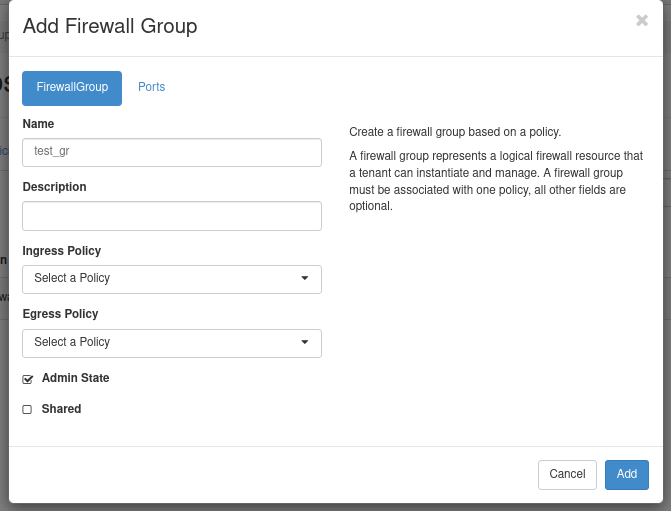Open the Ingress Policy select box

[x=171, y=279]
